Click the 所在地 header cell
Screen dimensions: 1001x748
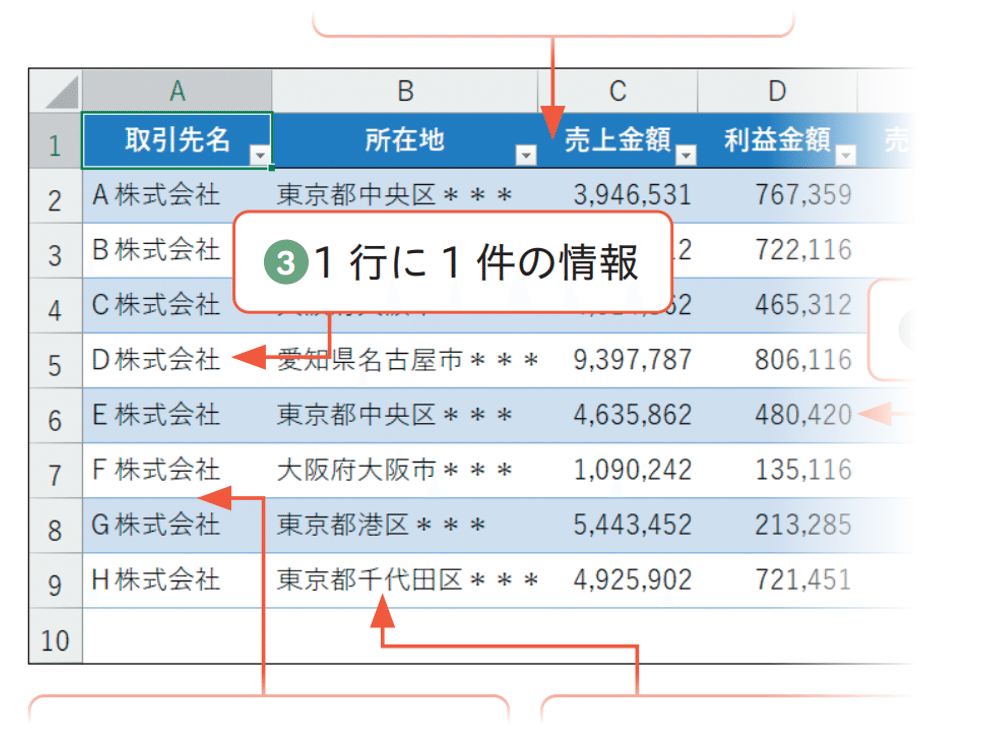tap(405, 140)
